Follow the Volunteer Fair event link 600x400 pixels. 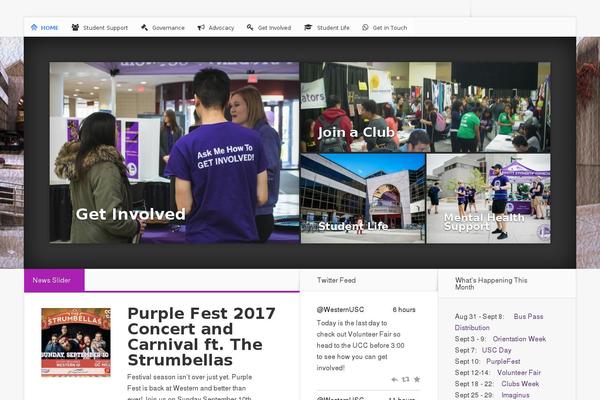tap(519, 372)
